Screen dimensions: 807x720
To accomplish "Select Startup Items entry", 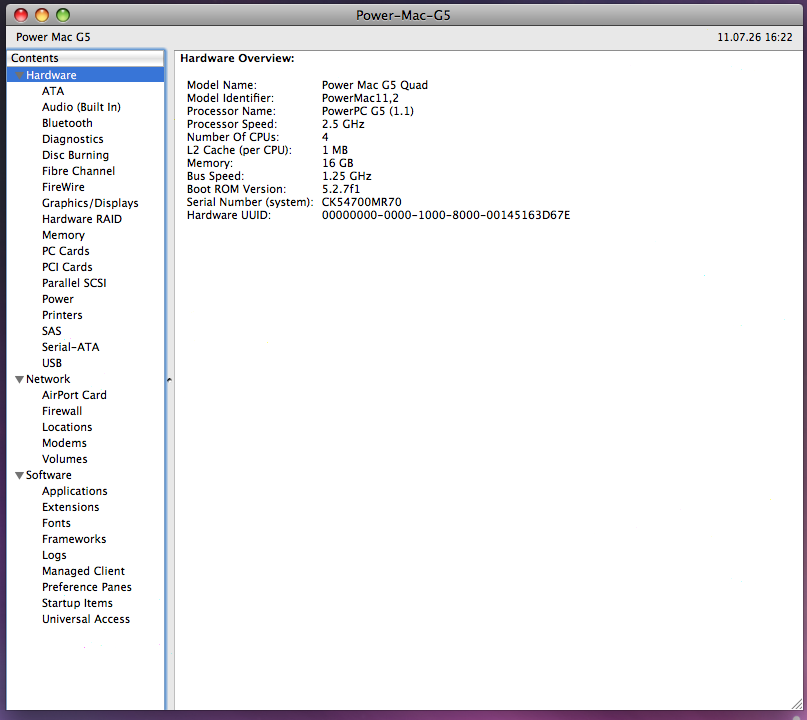I will (x=77, y=603).
